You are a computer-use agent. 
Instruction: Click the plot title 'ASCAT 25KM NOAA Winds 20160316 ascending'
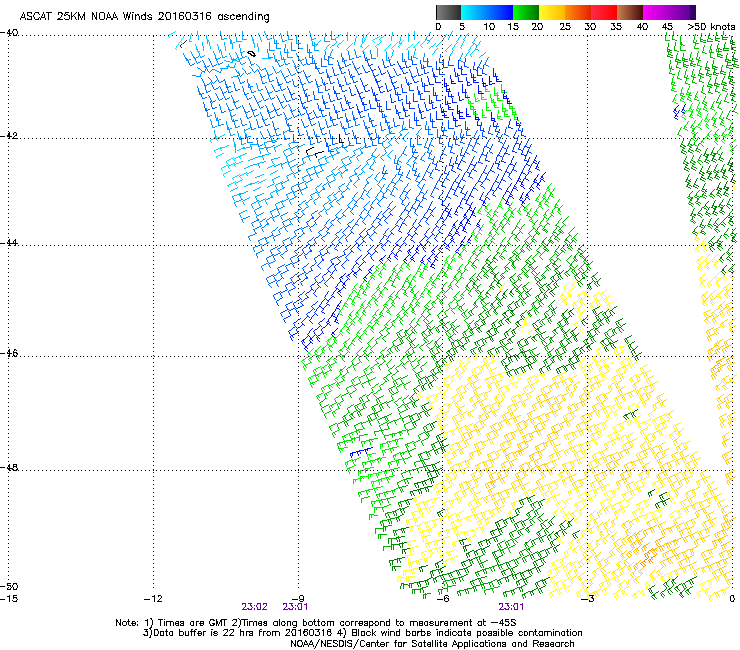tap(144, 17)
